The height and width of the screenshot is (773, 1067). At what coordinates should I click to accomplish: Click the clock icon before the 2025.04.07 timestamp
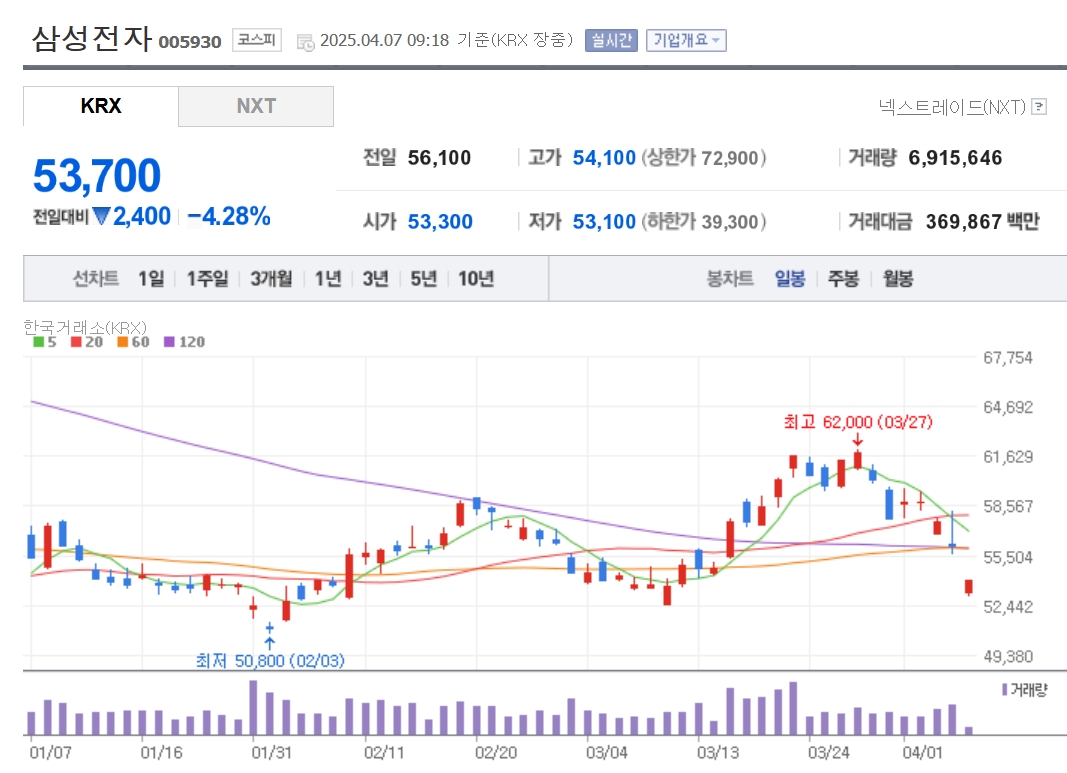(x=306, y=41)
